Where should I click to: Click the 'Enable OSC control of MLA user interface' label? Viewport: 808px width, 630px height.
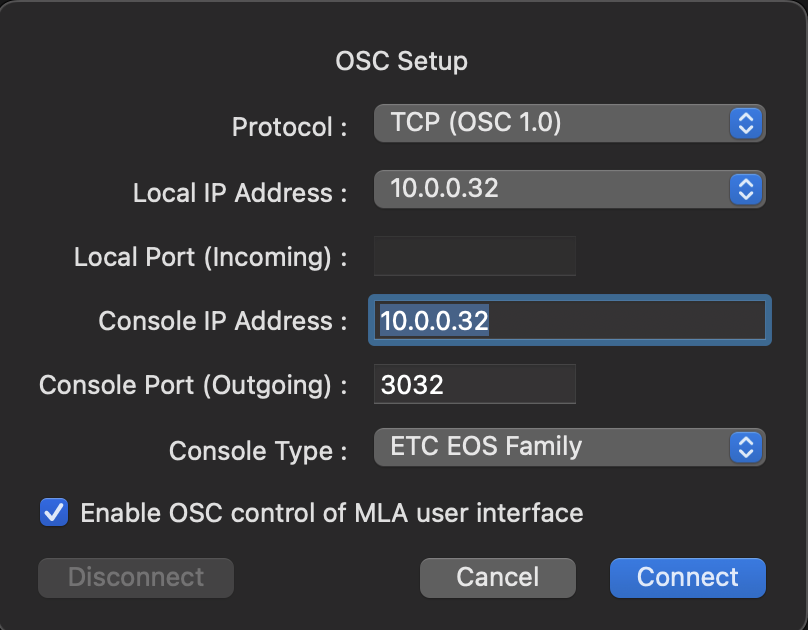(x=331, y=514)
